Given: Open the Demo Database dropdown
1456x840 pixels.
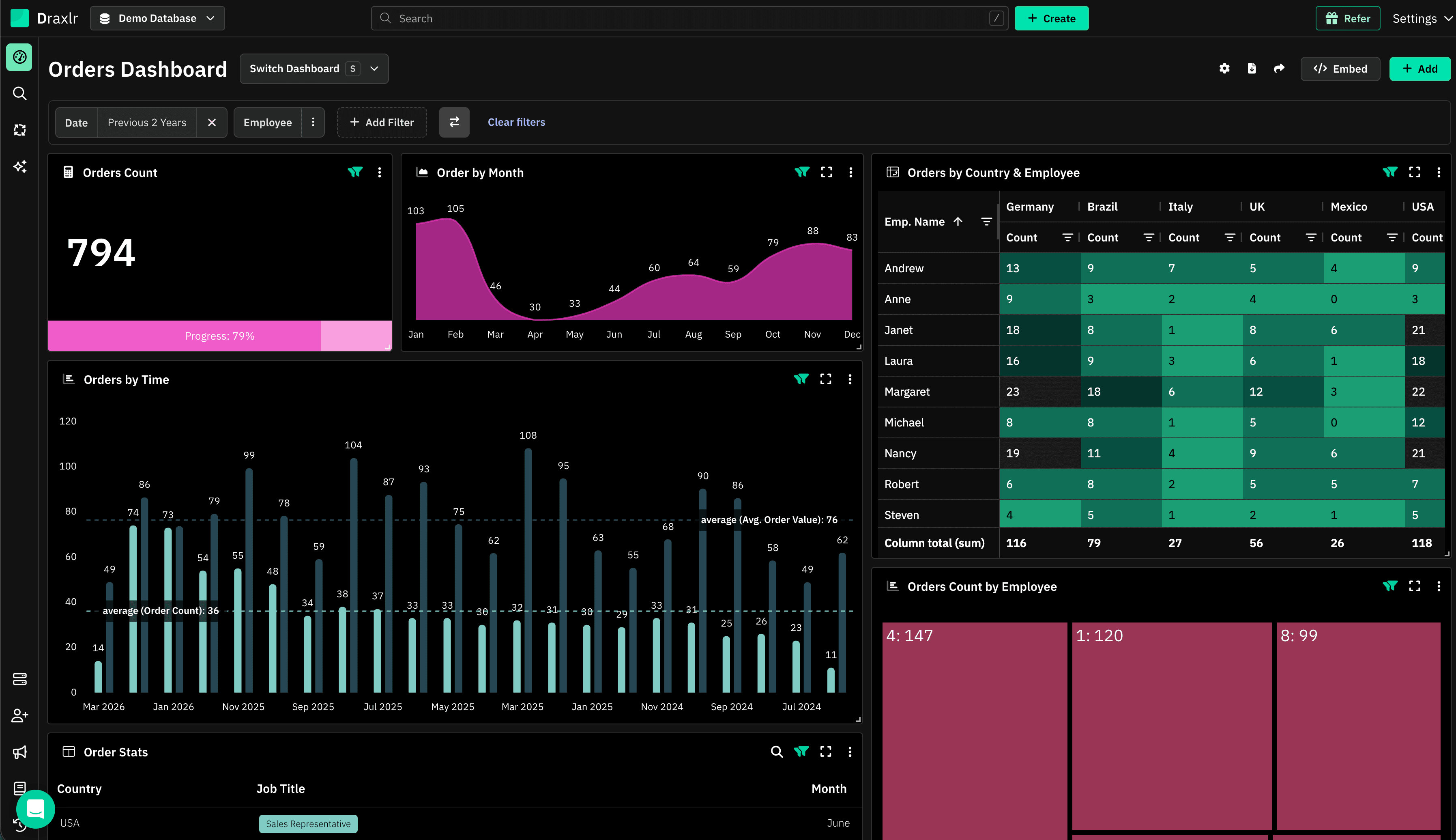Looking at the screenshot, I should click(157, 18).
